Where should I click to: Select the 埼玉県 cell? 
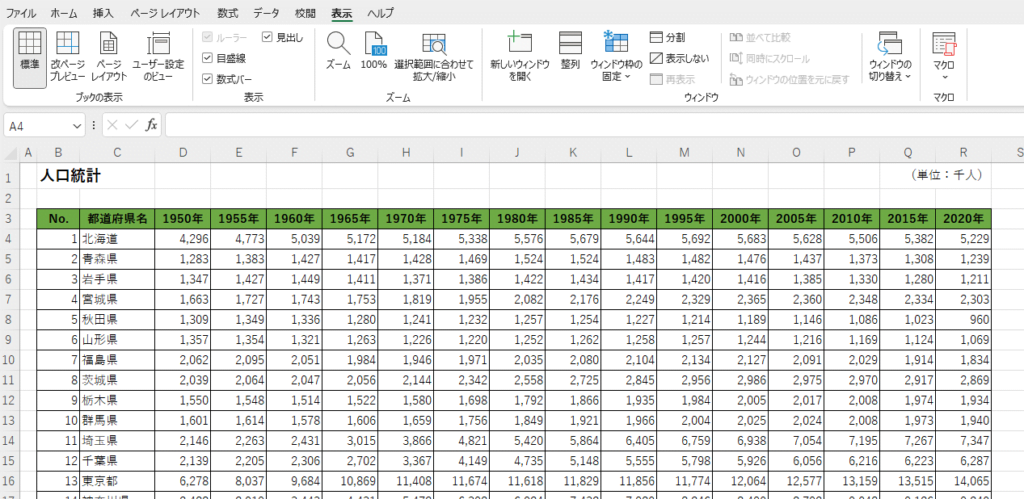coord(118,442)
